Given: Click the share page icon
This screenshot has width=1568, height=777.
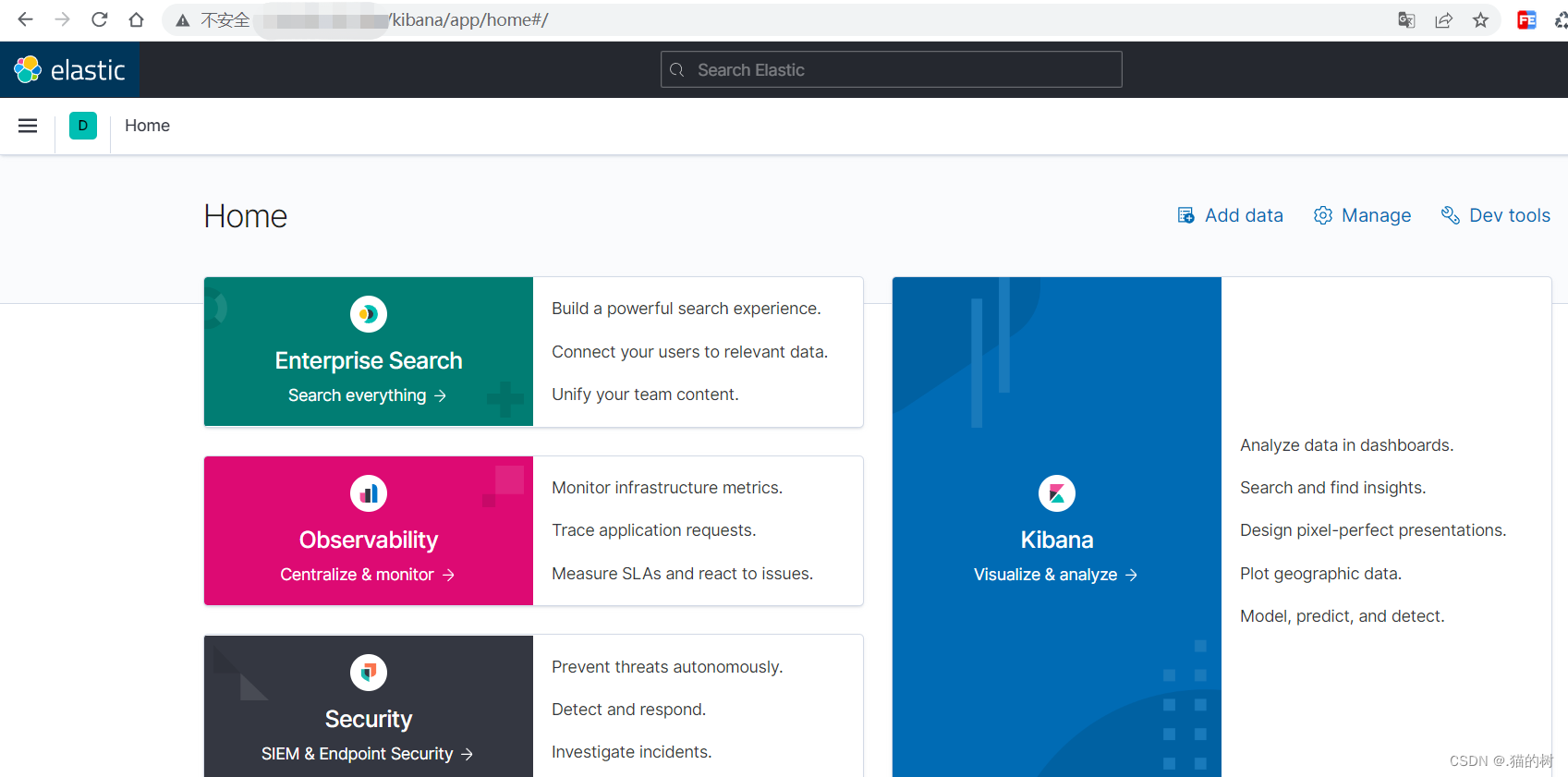Looking at the screenshot, I should 1443,20.
